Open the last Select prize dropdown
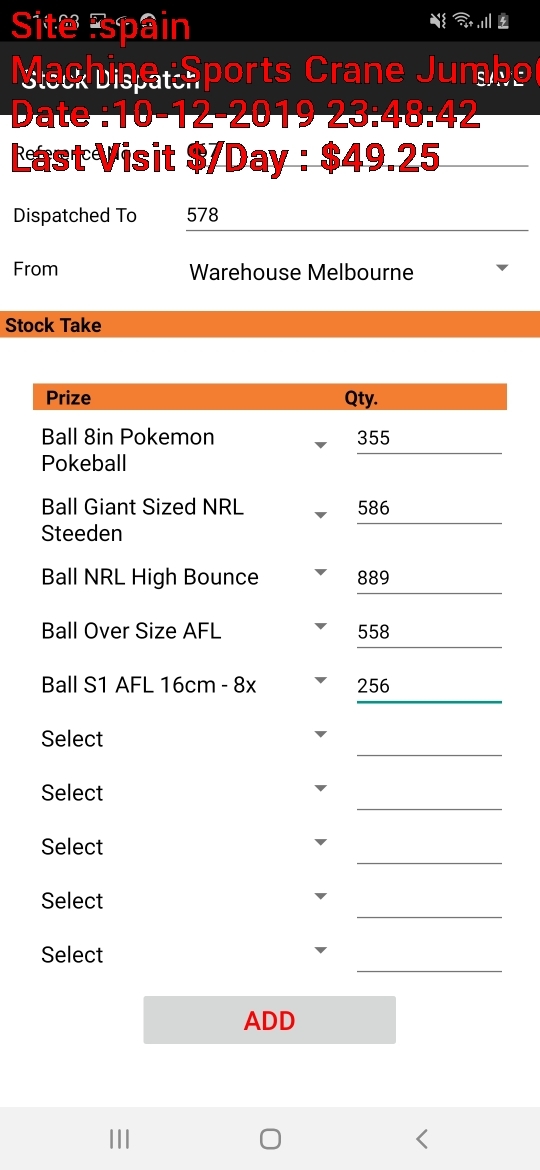Viewport: 540px width, 1170px height. [x=184, y=954]
